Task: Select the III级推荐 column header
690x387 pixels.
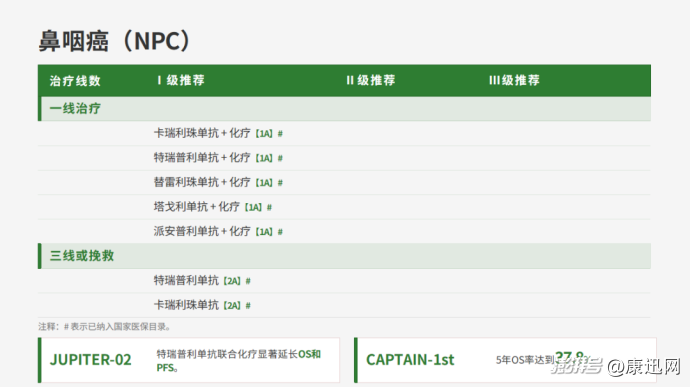Action: coord(514,80)
